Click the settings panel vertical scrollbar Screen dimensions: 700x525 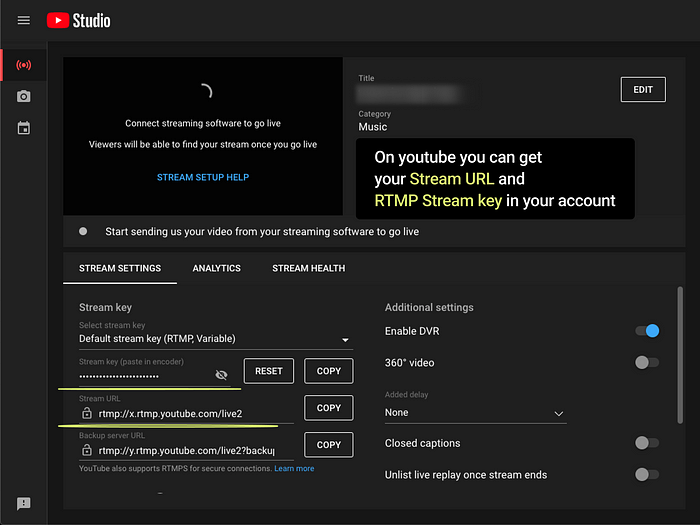click(680, 355)
